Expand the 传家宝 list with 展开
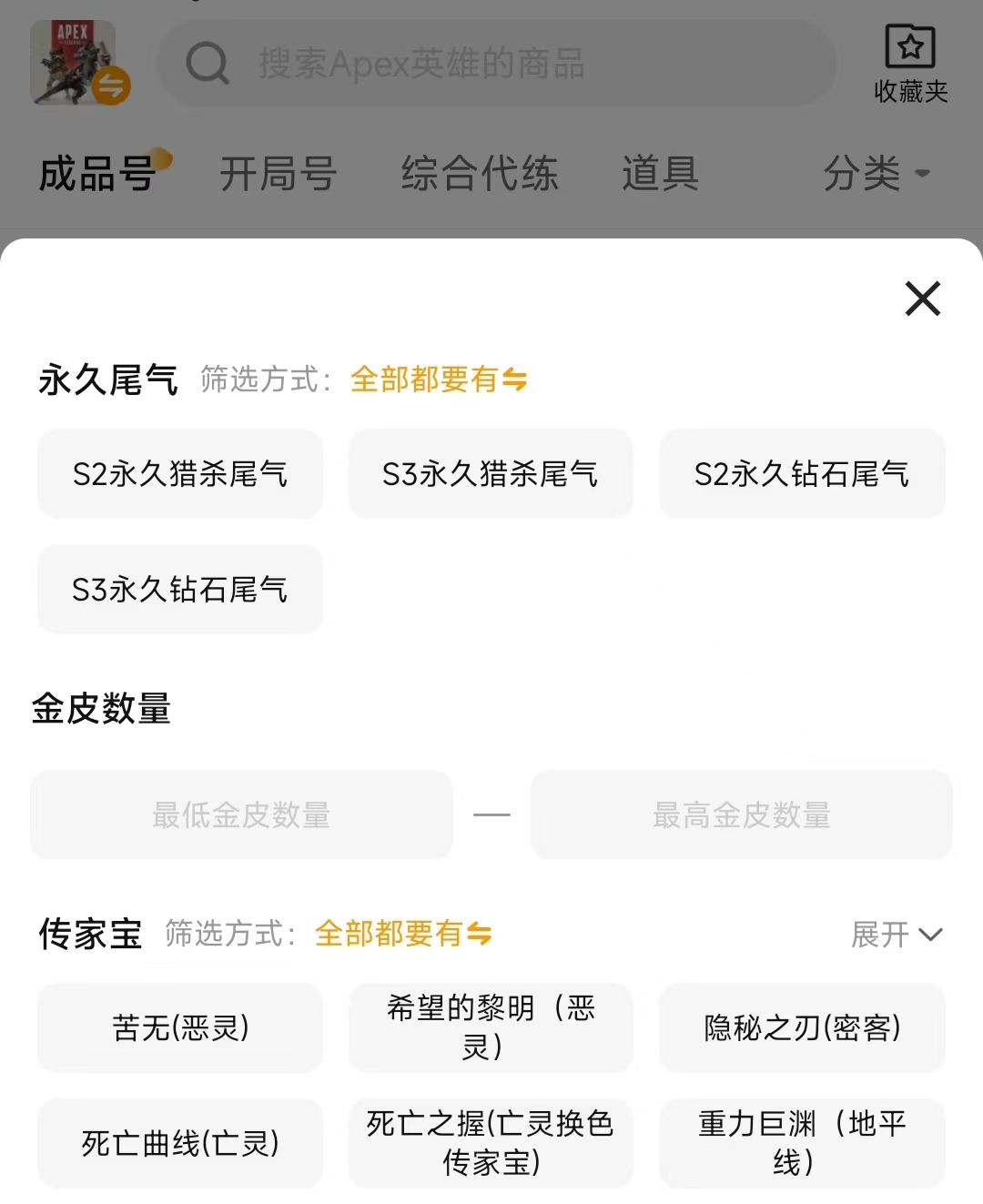The width and height of the screenshot is (983, 1204). click(x=897, y=934)
